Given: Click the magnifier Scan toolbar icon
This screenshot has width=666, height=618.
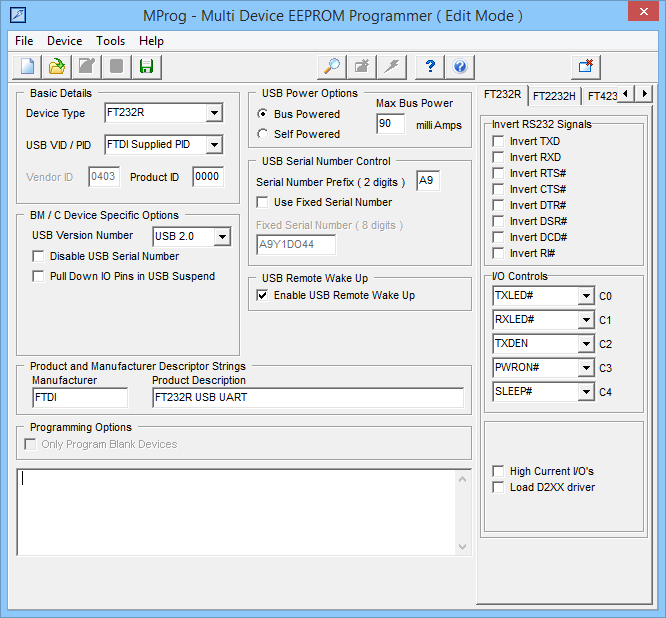Looking at the screenshot, I should 332,67.
